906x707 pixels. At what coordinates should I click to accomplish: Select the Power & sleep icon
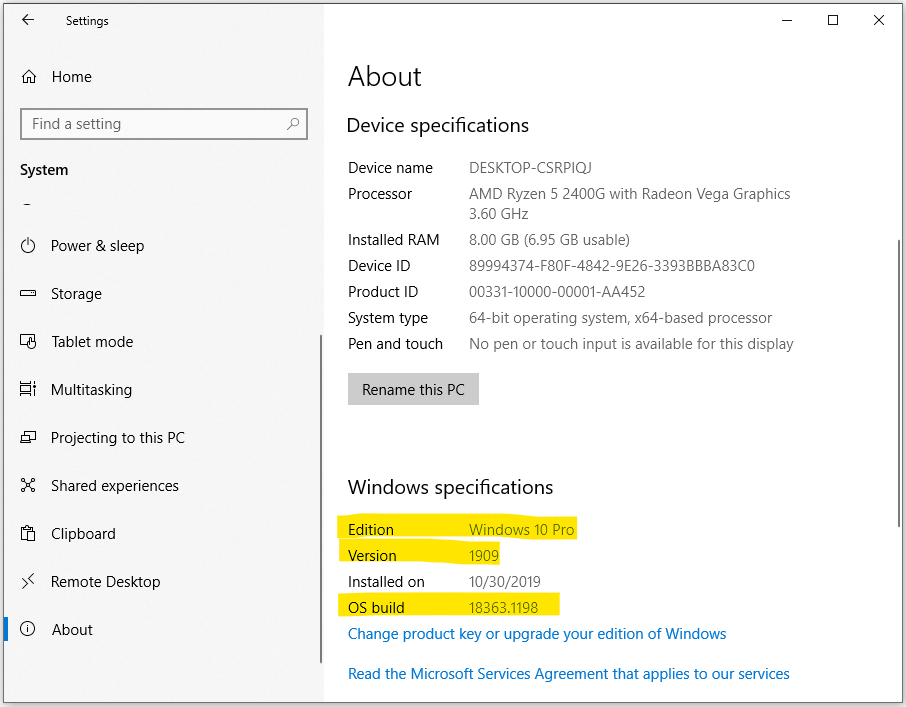pos(28,246)
